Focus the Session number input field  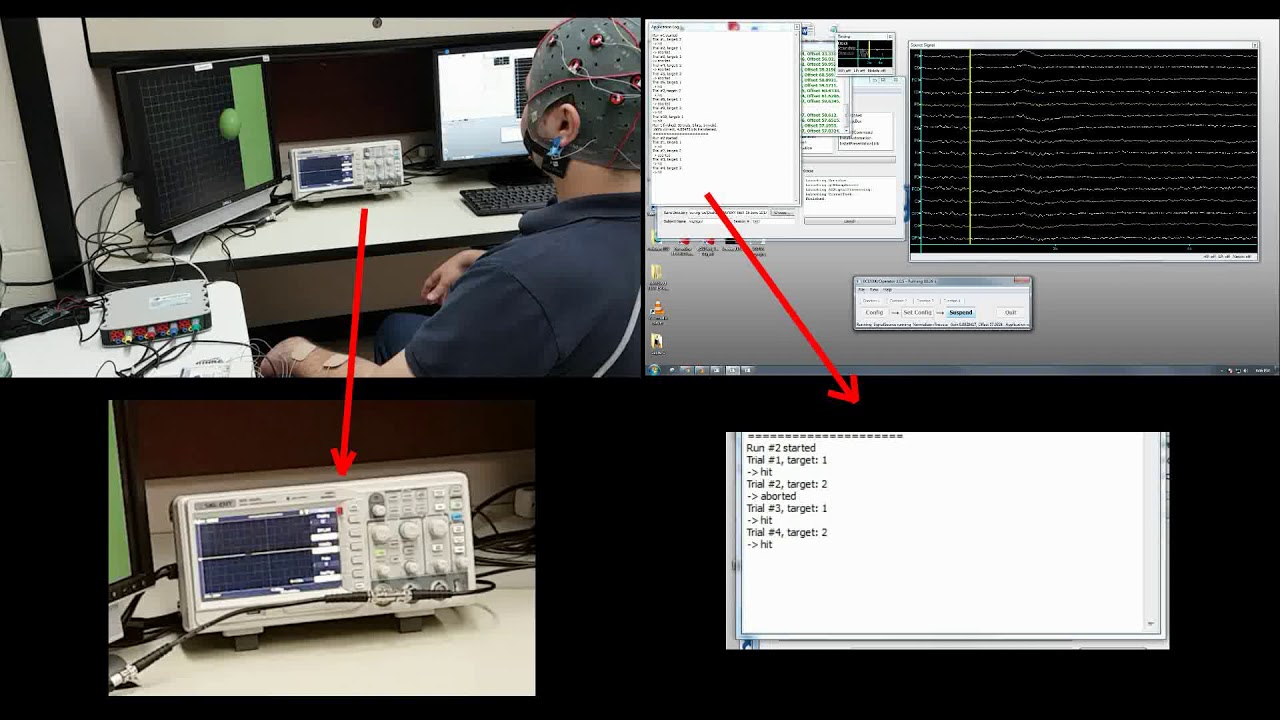(x=771, y=221)
